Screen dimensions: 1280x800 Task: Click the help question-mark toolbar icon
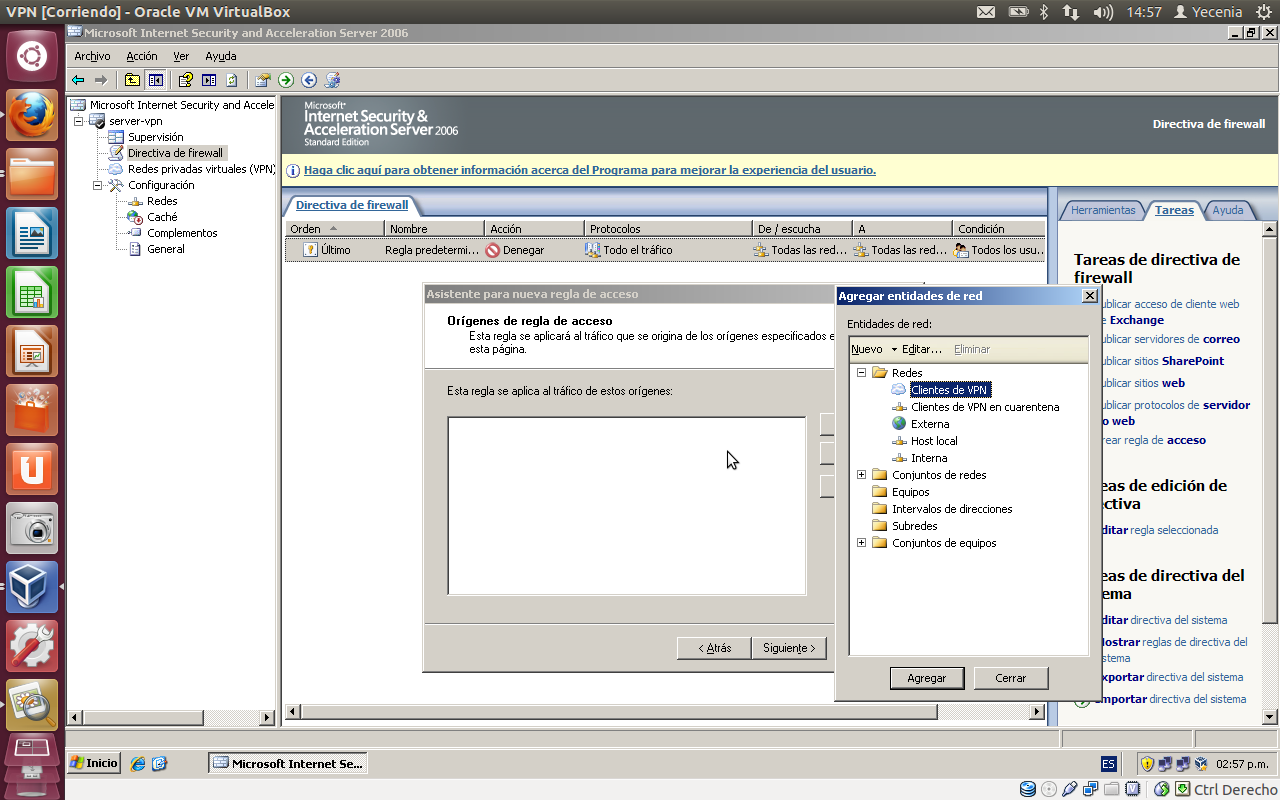click(x=186, y=80)
